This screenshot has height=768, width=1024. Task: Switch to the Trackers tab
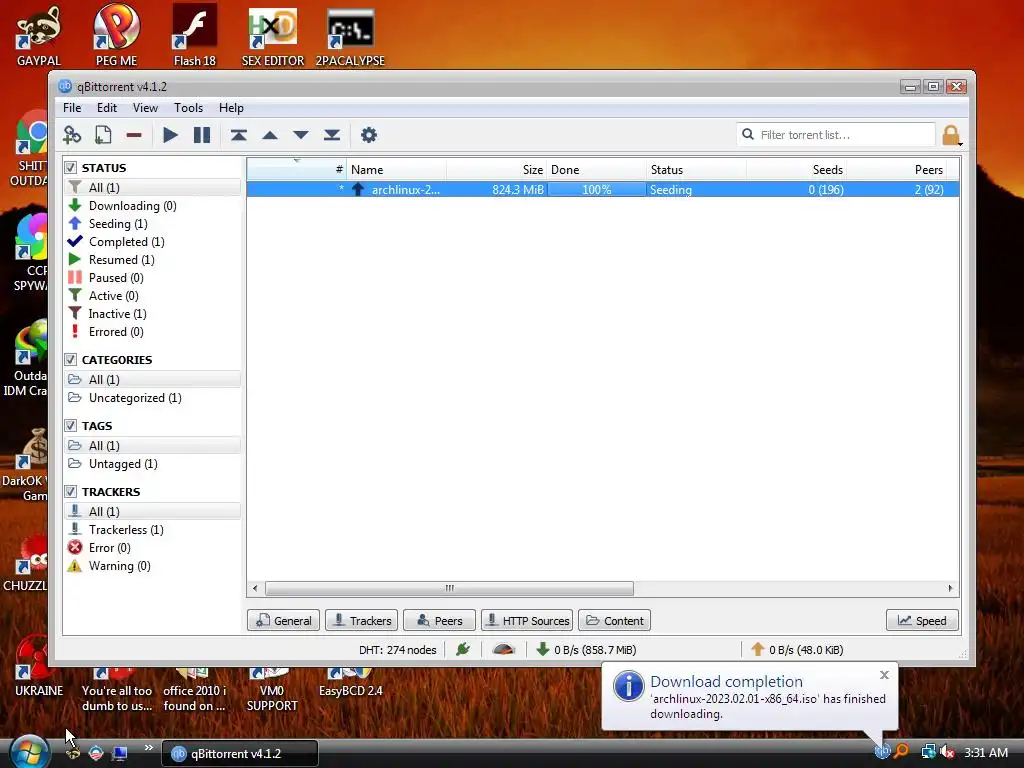pyautogui.click(x=362, y=620)
